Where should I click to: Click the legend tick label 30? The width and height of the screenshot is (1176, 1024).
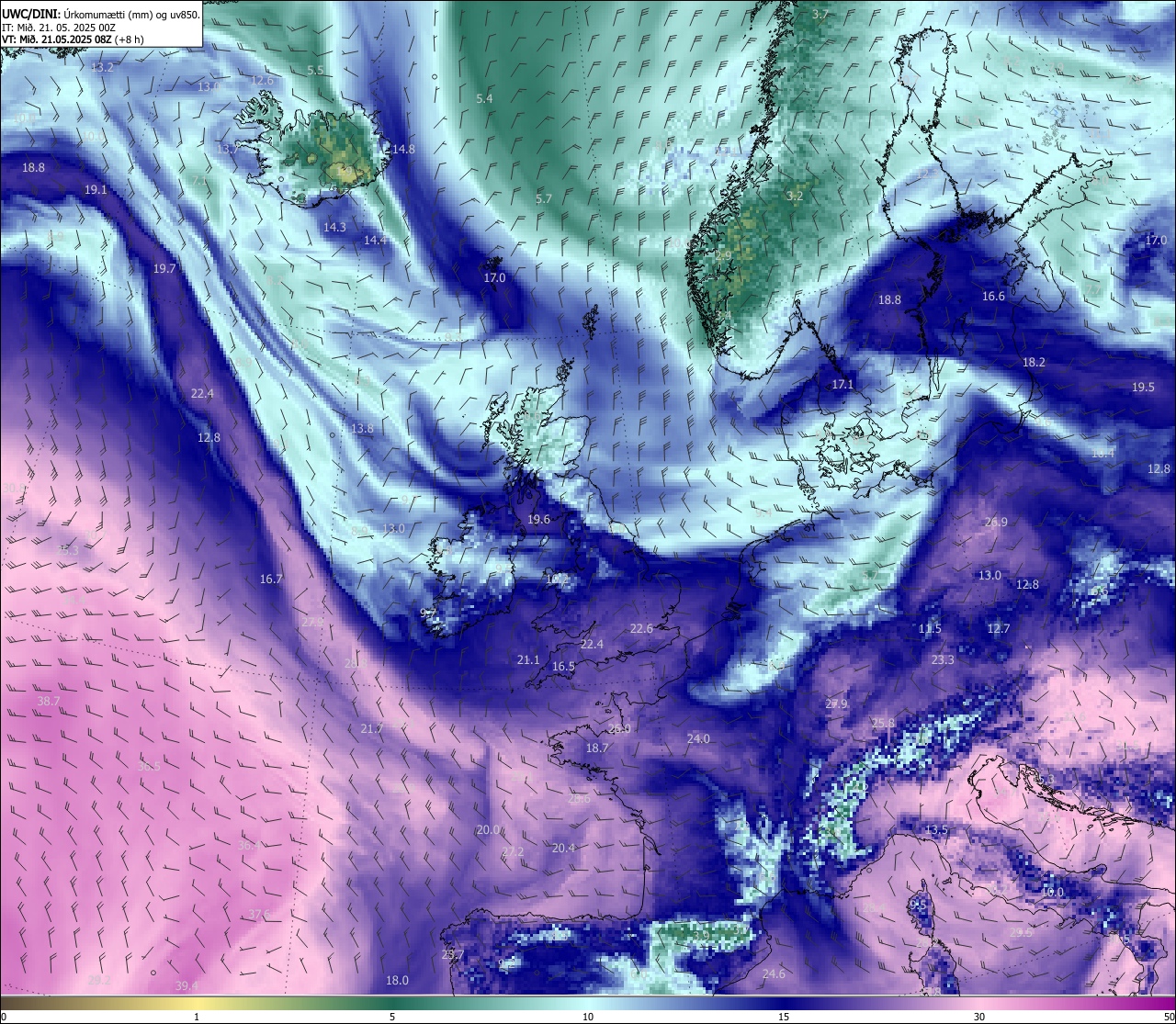979,1017
